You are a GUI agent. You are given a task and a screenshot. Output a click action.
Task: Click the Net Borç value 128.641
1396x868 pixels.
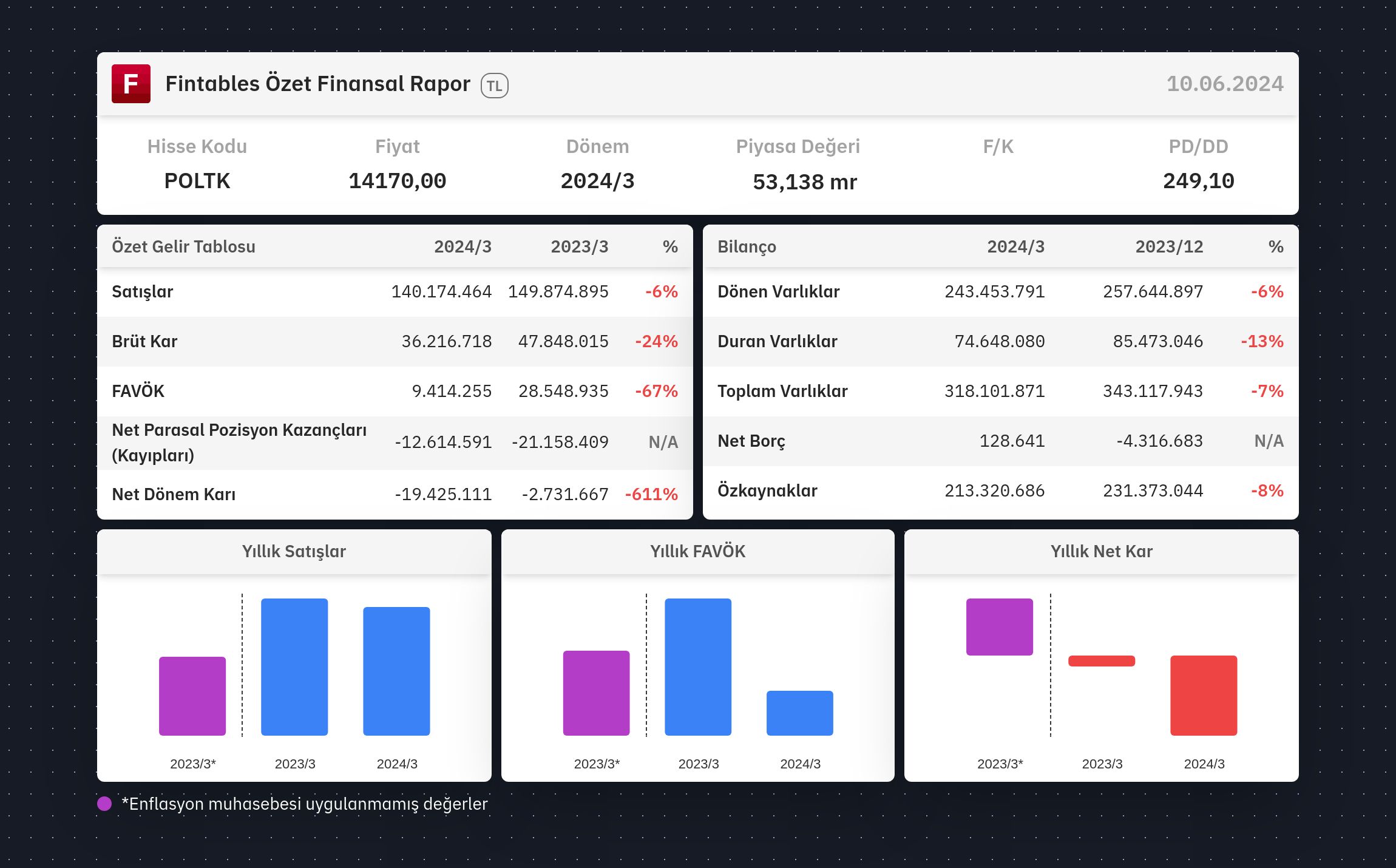(x=1012, y=441)
